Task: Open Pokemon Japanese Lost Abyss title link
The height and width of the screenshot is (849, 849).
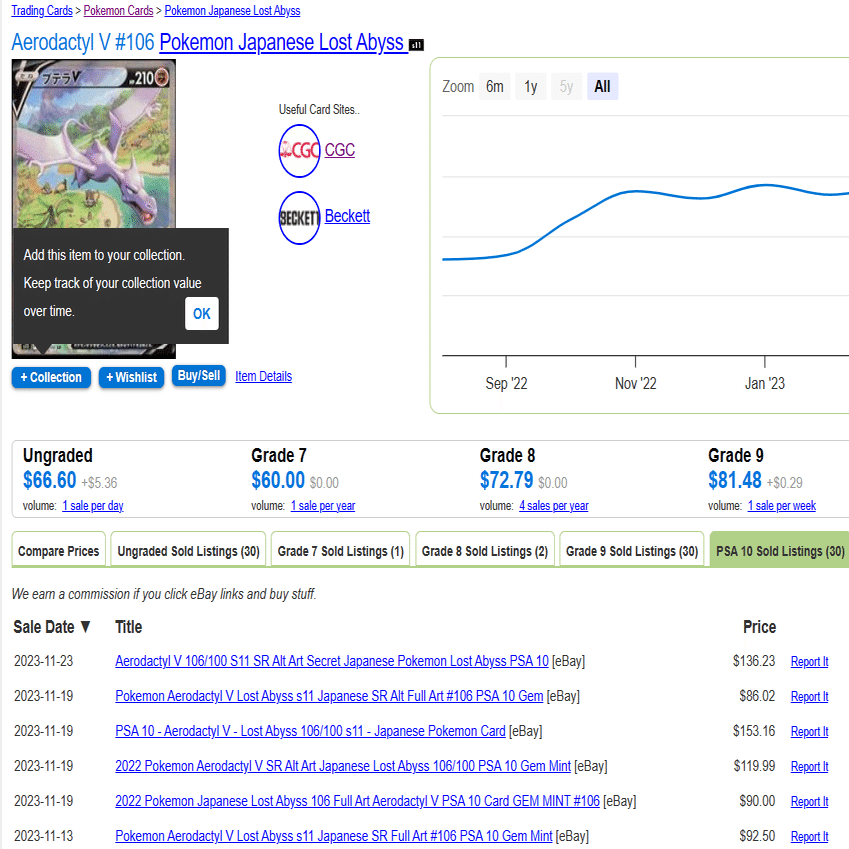Action: tap(284, 42)
